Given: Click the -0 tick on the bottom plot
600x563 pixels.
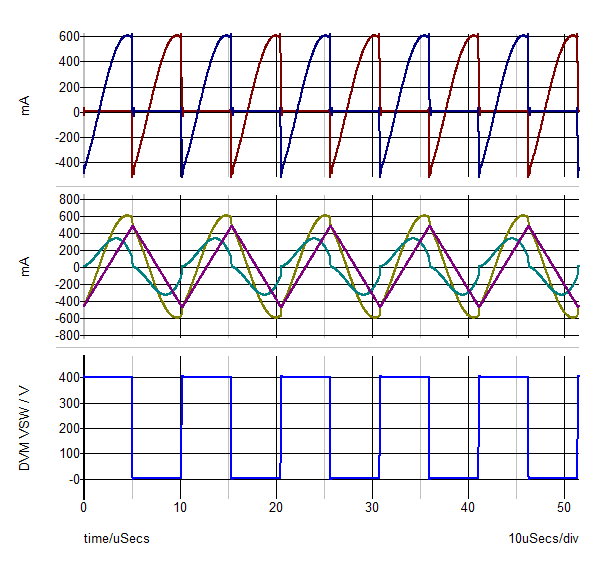Looking at the screenshot, I should point(70,479).
